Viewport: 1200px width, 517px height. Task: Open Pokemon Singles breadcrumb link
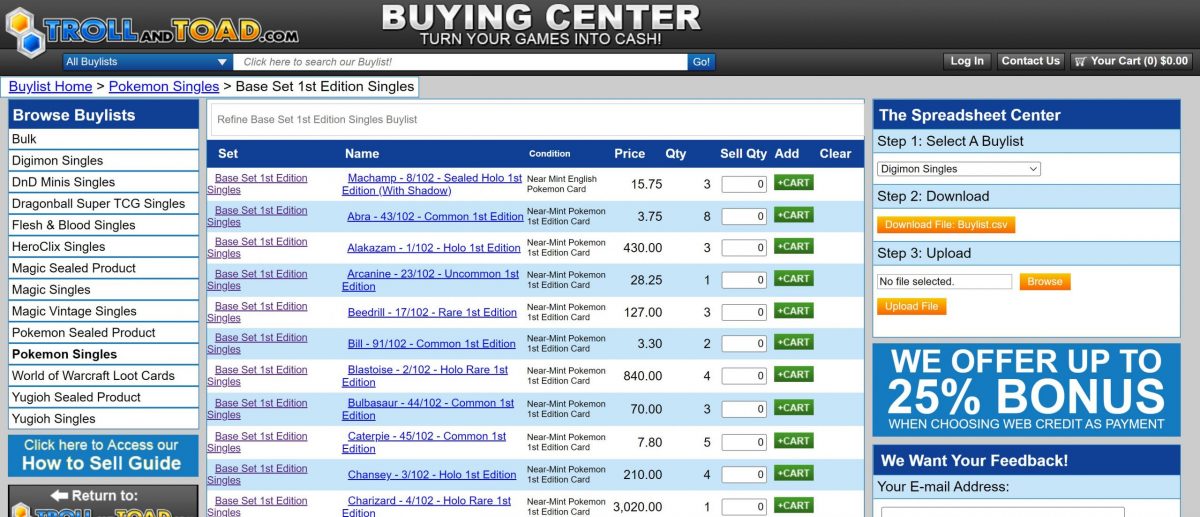point(164,87)
